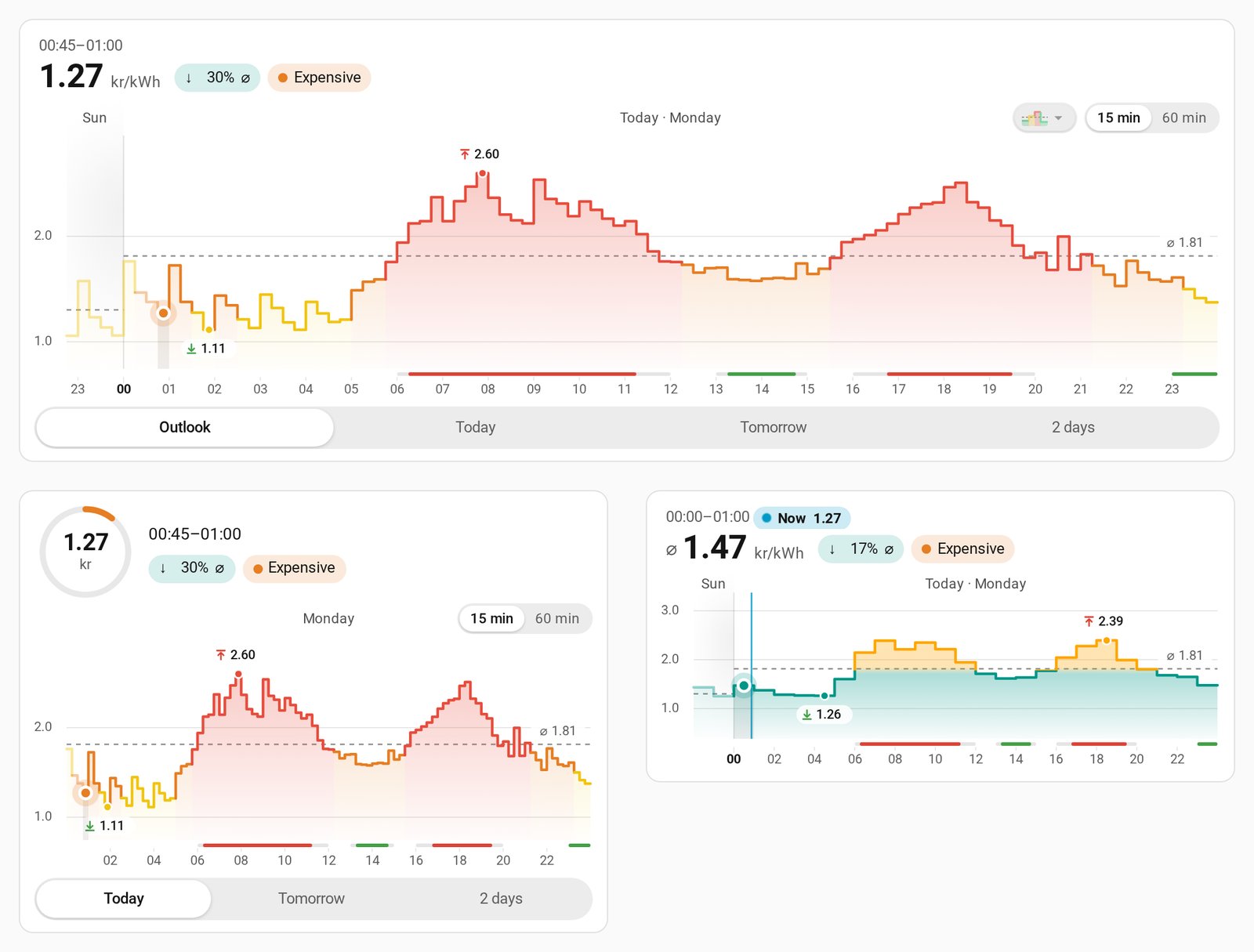Click the 1.27 kr/kWh price in top card
Screen dimensions: 1254x952
(x=100, y=77)
